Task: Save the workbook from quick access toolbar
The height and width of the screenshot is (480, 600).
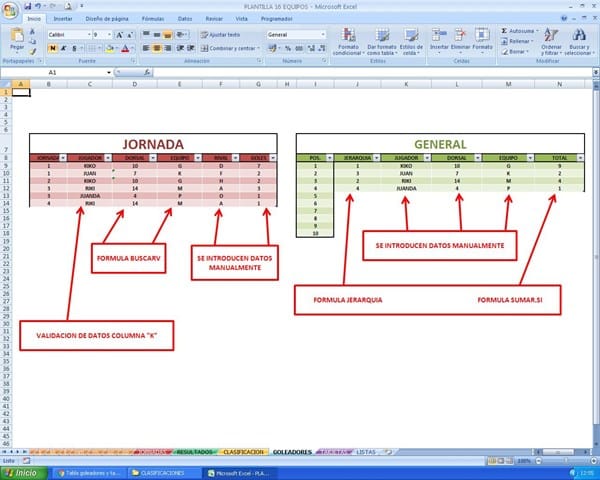Action: coord(28,6)
